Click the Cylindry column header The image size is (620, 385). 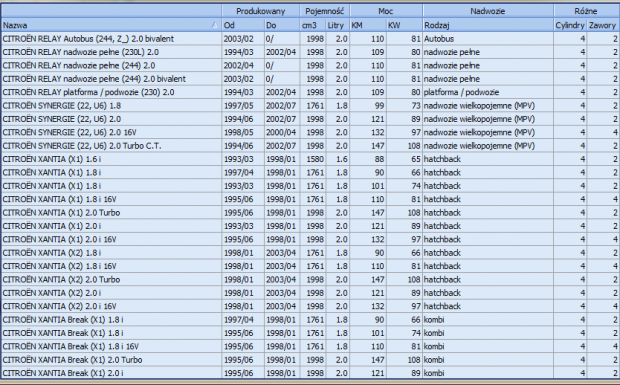[x=570, y=25]
